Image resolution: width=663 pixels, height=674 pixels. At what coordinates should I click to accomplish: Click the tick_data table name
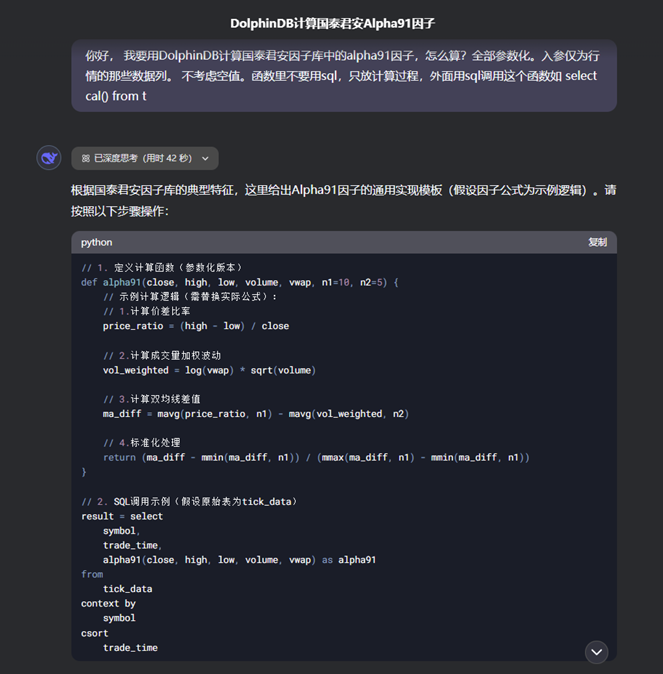[127, 589]
